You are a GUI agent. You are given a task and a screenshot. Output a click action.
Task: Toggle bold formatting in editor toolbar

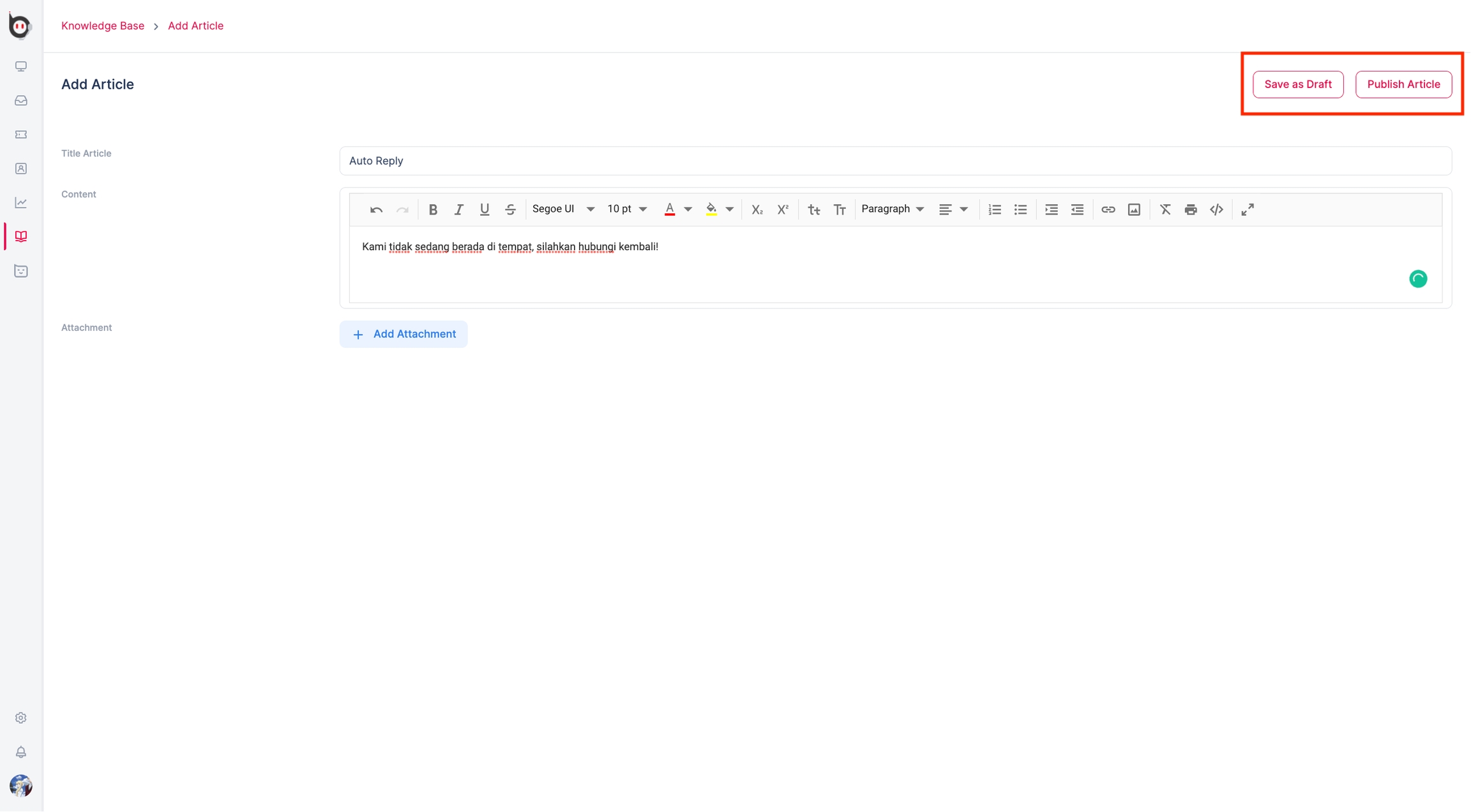click(x=433, y=209)
